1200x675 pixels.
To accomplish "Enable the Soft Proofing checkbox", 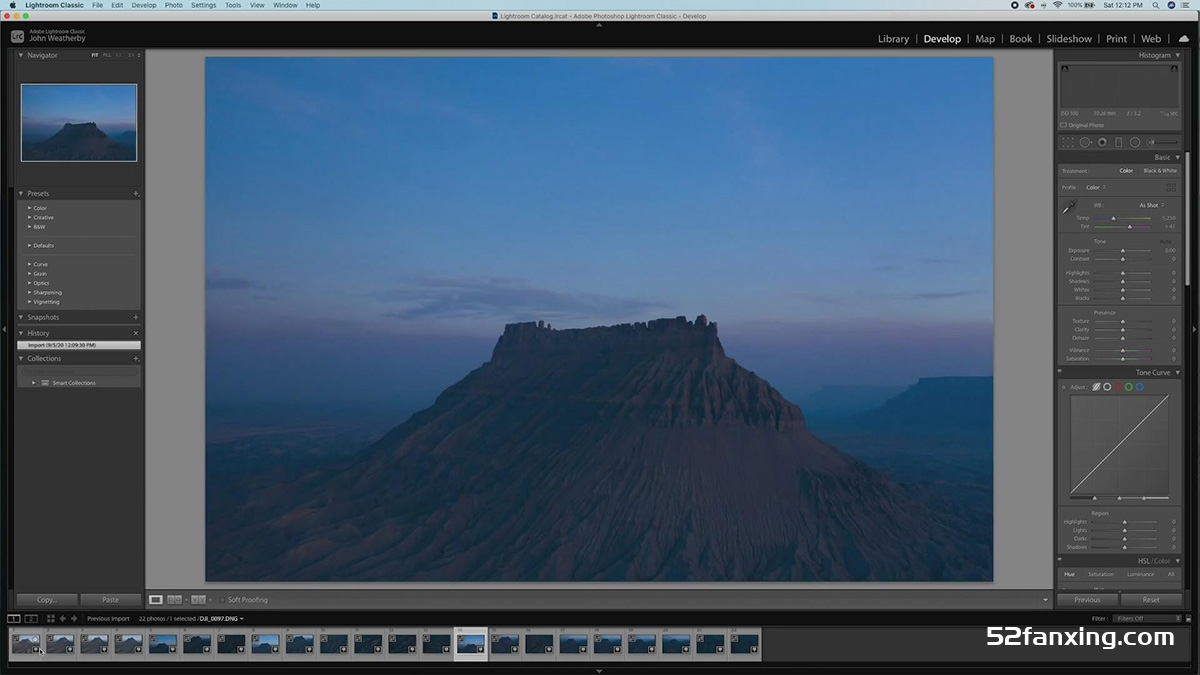I will [222, 600].
